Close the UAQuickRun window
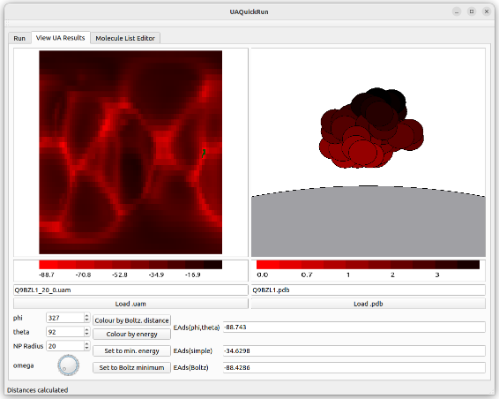Screen dimensions: 499x399 487,12
